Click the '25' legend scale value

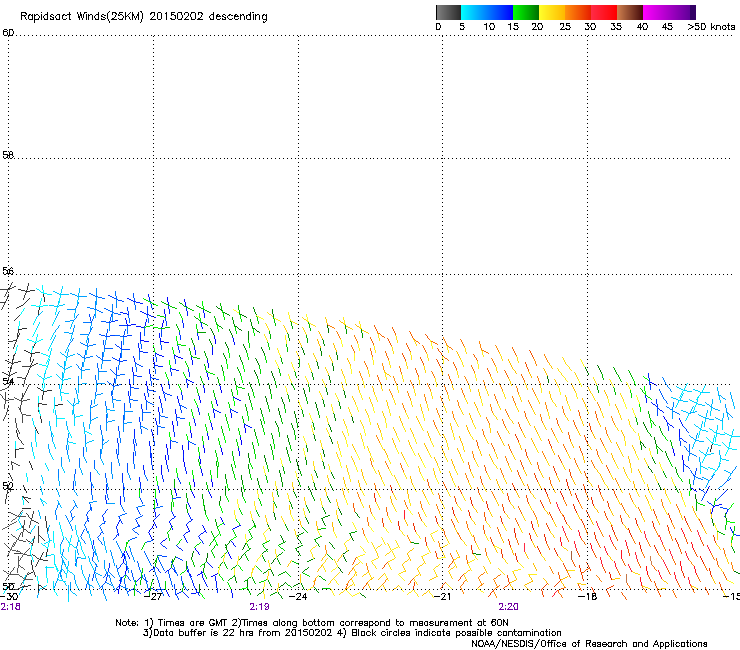click(565, 26)
